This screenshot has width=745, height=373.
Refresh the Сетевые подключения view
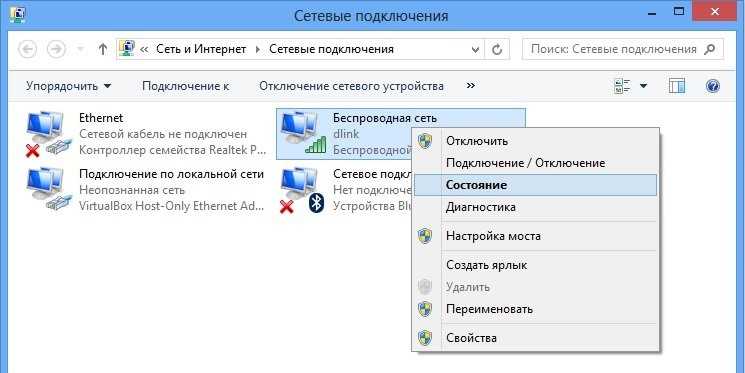[x=497, y=49]
